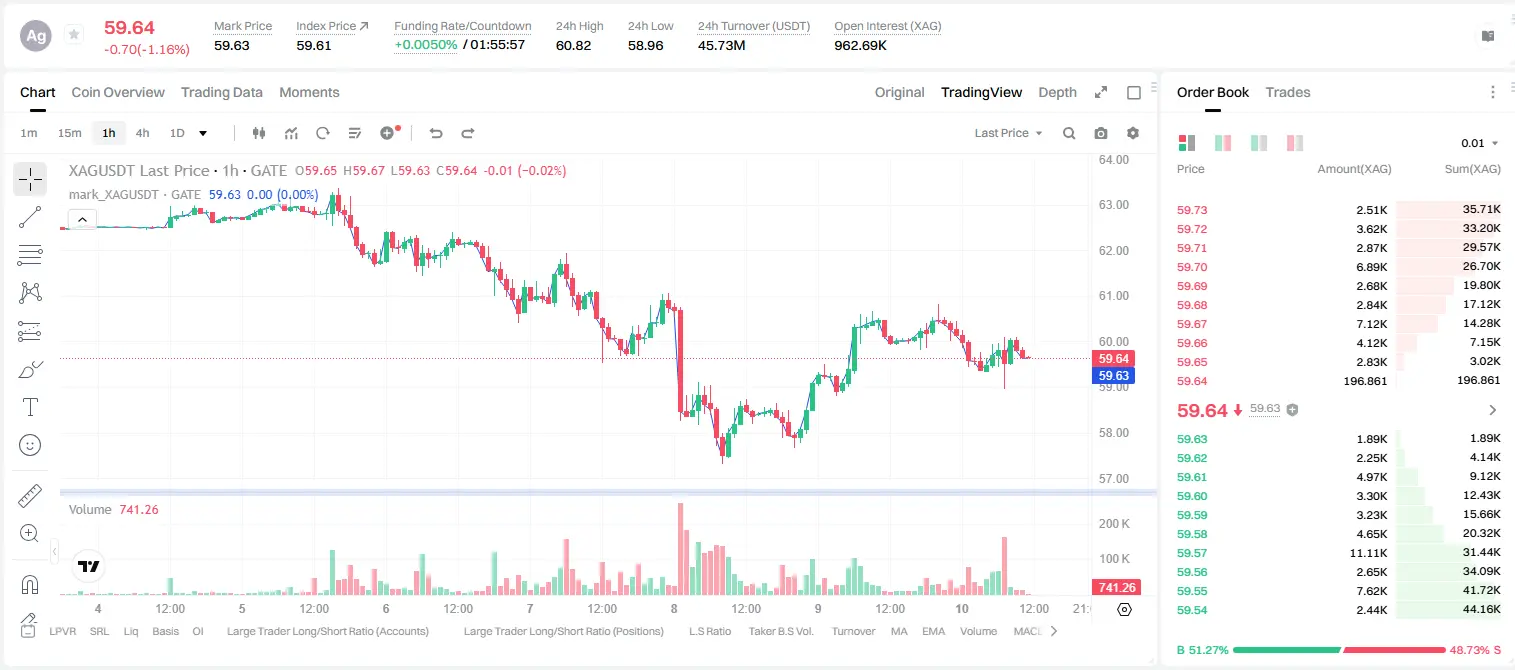Select the crosshair cursor tool

tap(30, 179)
